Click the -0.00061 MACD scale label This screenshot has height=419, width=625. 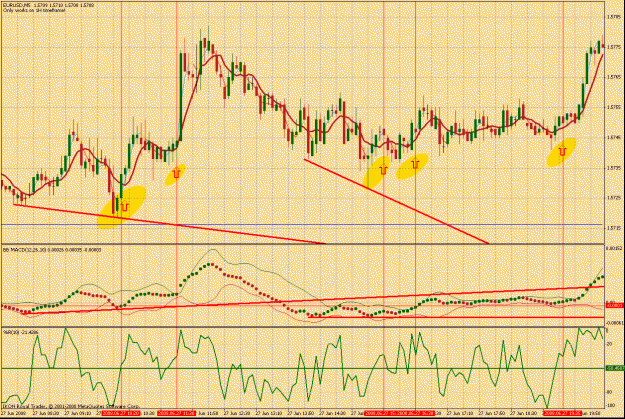[615, 323]
